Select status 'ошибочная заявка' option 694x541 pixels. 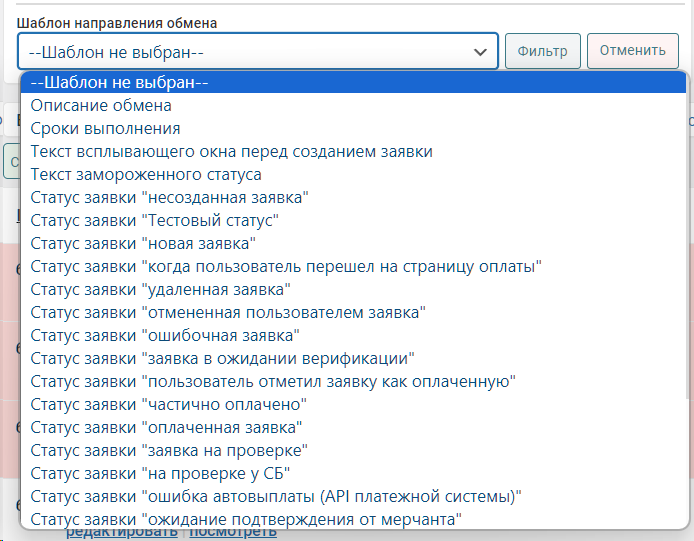coord(165,335)
